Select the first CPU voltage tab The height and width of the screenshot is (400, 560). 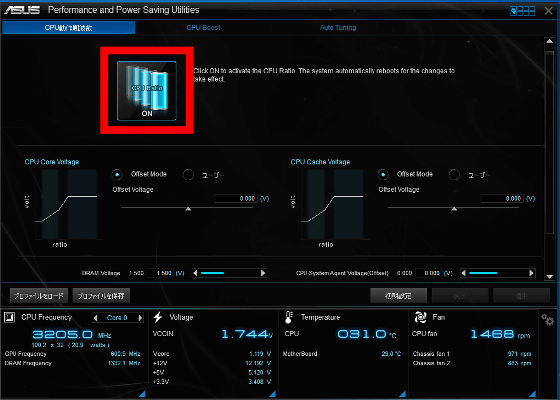pyautogui.click(x=69, y=28)
